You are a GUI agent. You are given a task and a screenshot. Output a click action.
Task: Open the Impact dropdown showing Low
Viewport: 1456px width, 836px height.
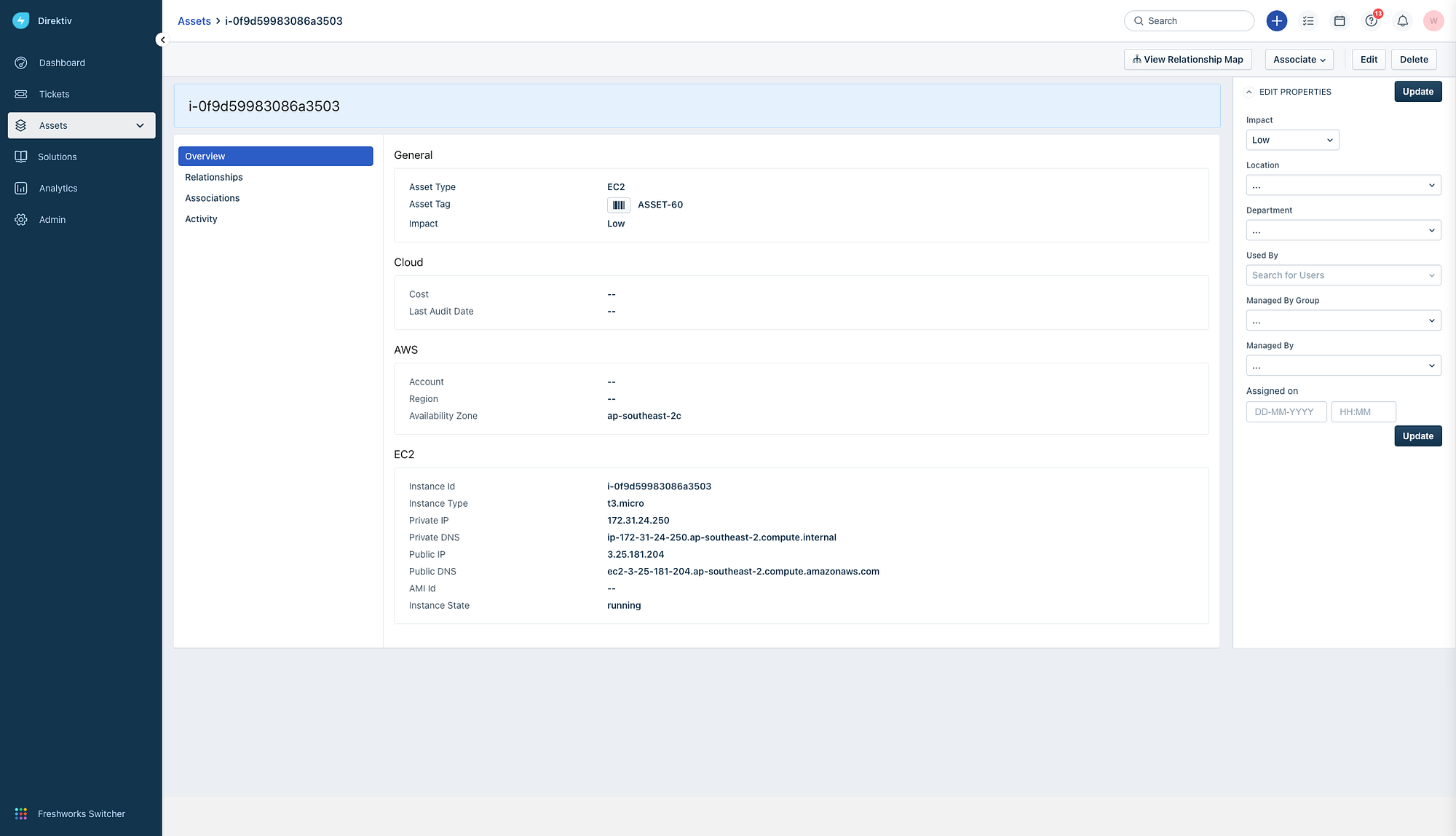[x=1292, y=140]
